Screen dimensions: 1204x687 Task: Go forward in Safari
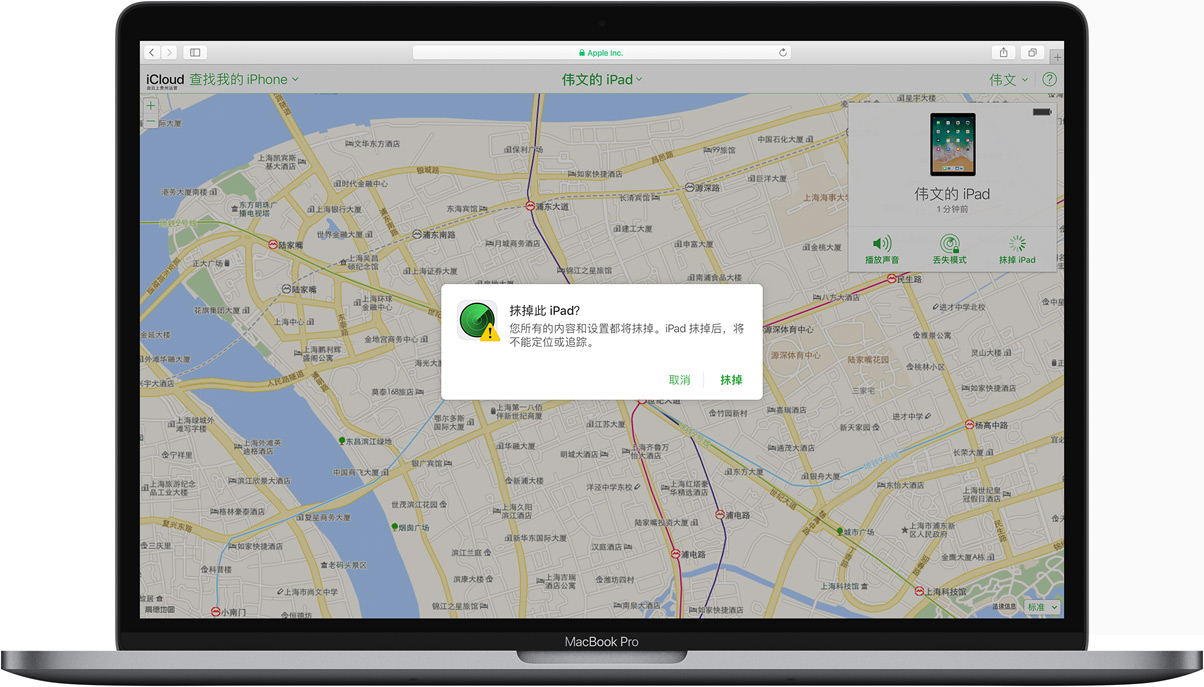pos(169,52)
